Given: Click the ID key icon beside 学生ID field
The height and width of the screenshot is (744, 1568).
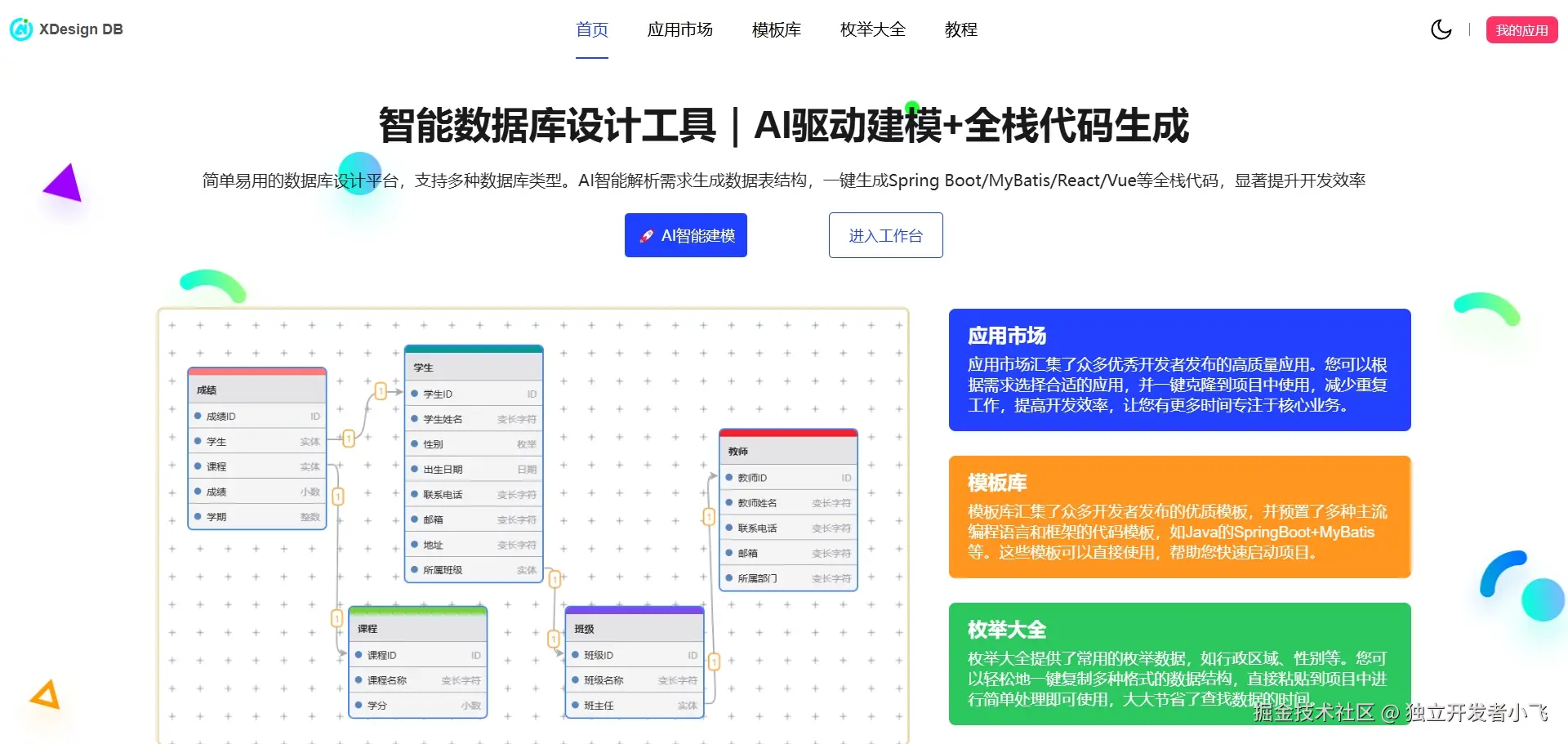Looking at the screenshot, I should 531,394.
